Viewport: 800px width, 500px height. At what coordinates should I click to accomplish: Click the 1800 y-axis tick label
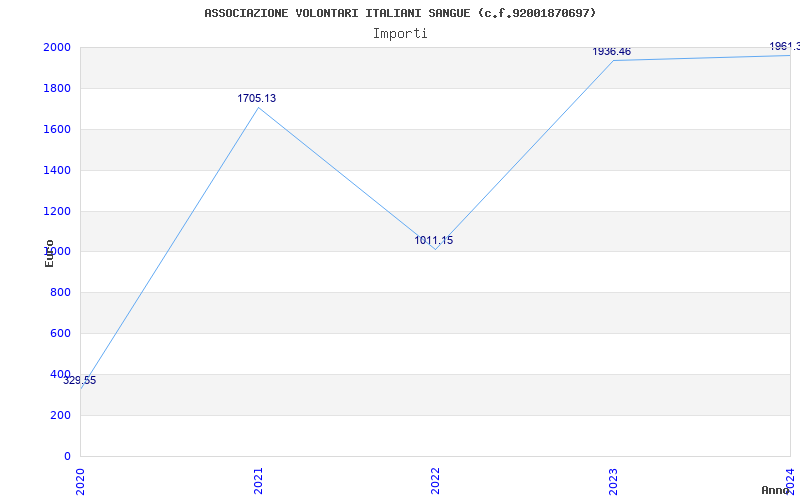(57, 88)
